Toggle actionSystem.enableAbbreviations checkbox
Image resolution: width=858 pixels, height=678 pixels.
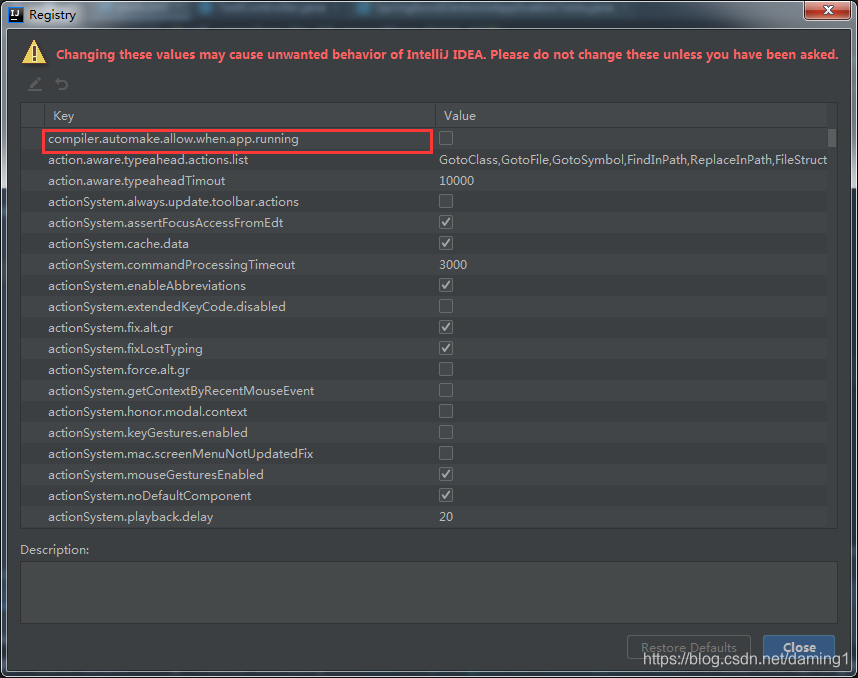[446, 285]
